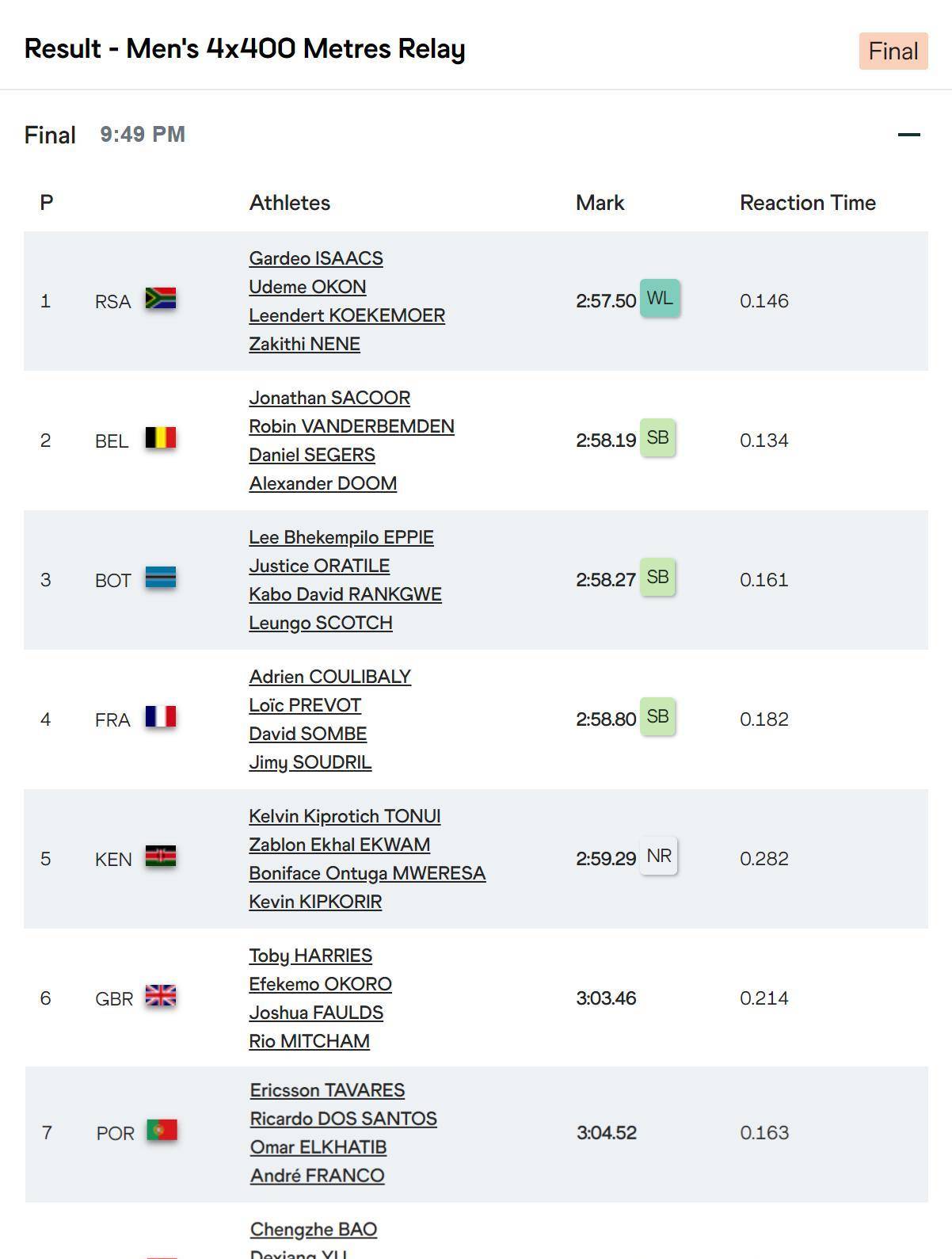Open Kevin KIPKORIR athlete profile
The image size is (952, 1259).
point(315,902)
